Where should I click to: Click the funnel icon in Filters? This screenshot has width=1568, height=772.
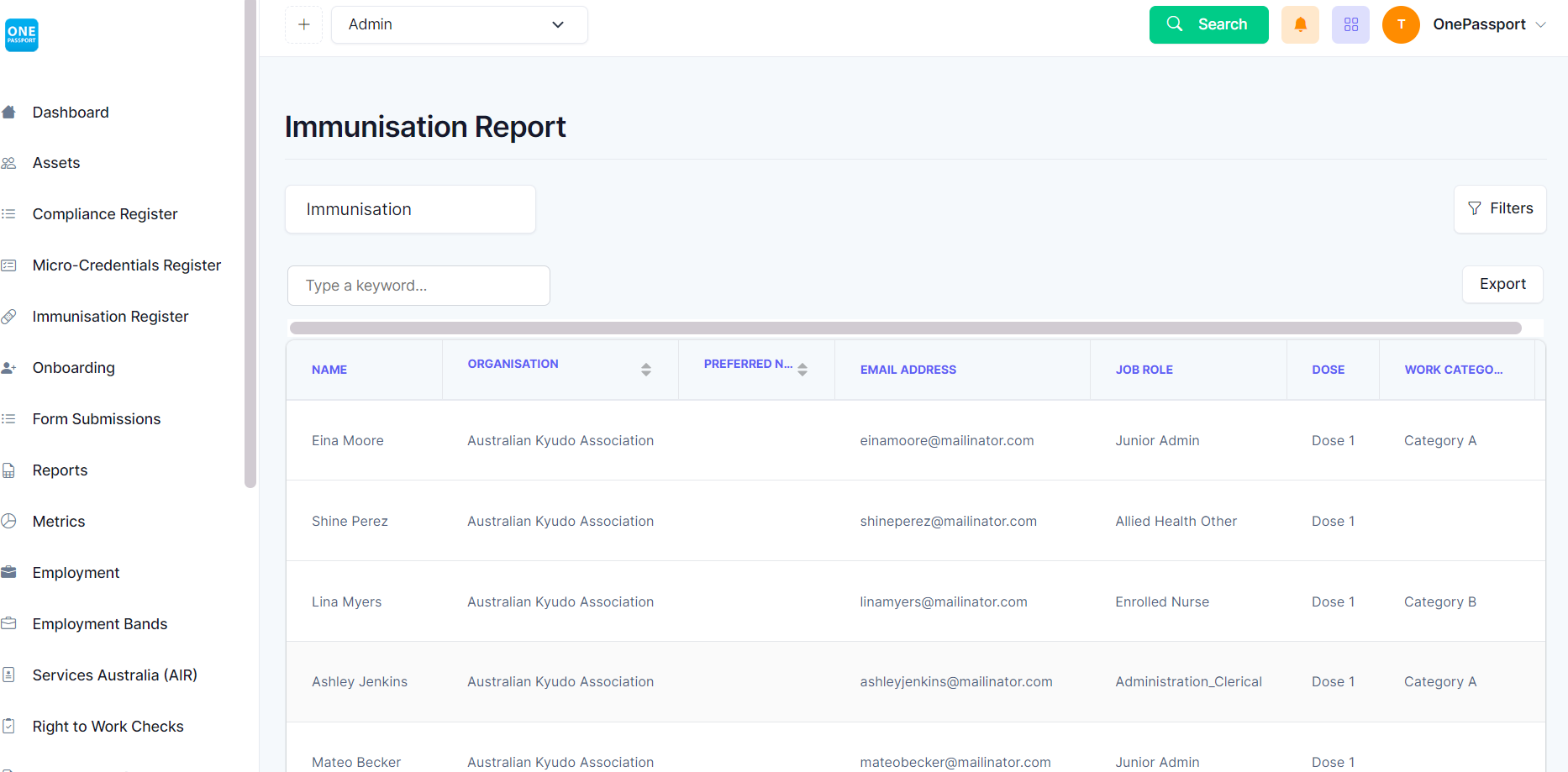(1475, 208)
